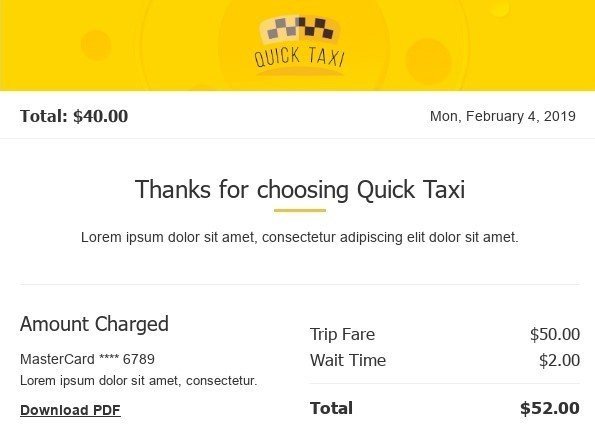Image resolution: width=595 pixels, height=430 pixels.
Task: Open the Download PDF link
Action: click(71, 410)
